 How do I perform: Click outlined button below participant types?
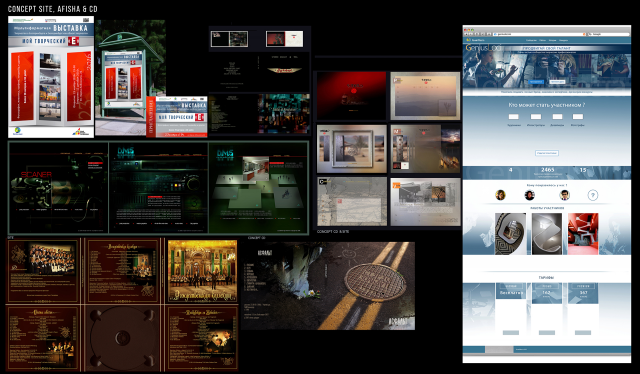547,153
